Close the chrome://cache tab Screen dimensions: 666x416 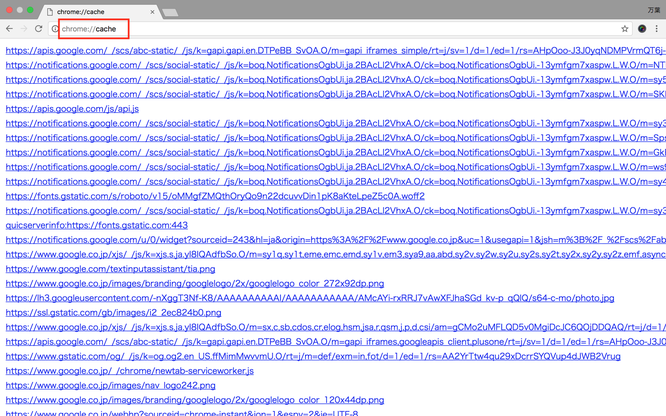tap(152, 12)
